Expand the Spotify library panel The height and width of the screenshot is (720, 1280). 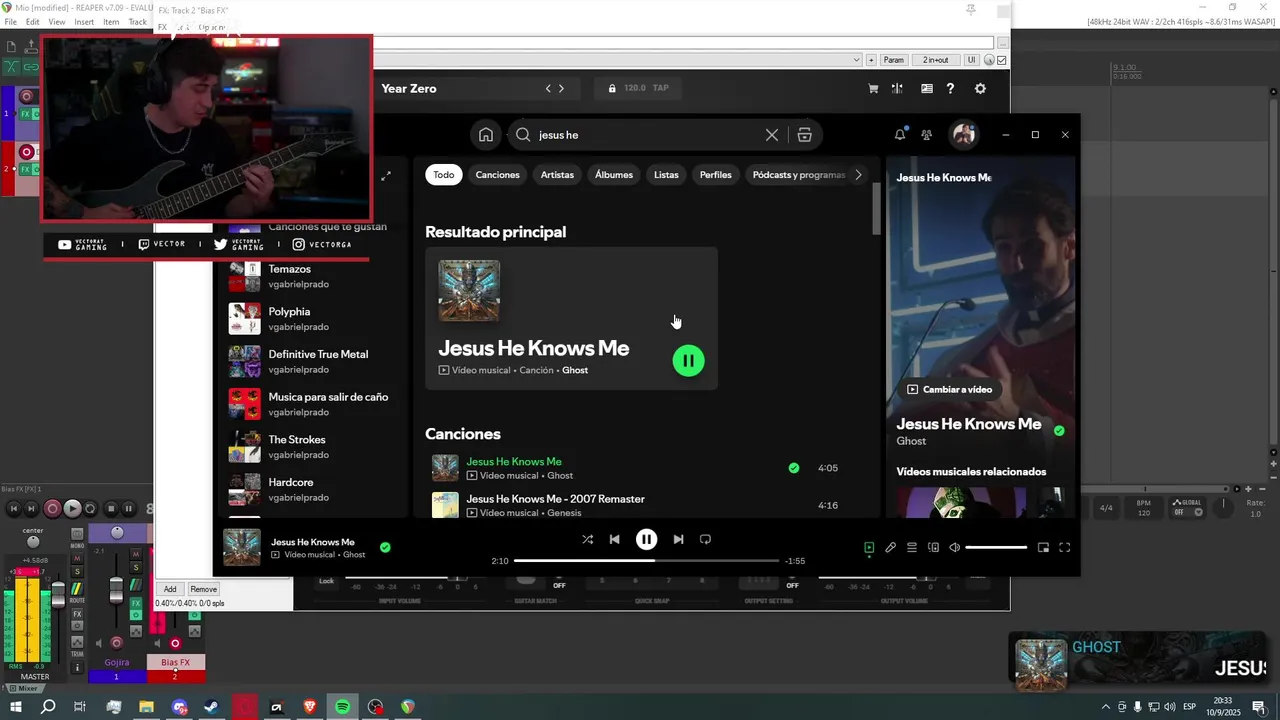386,176
